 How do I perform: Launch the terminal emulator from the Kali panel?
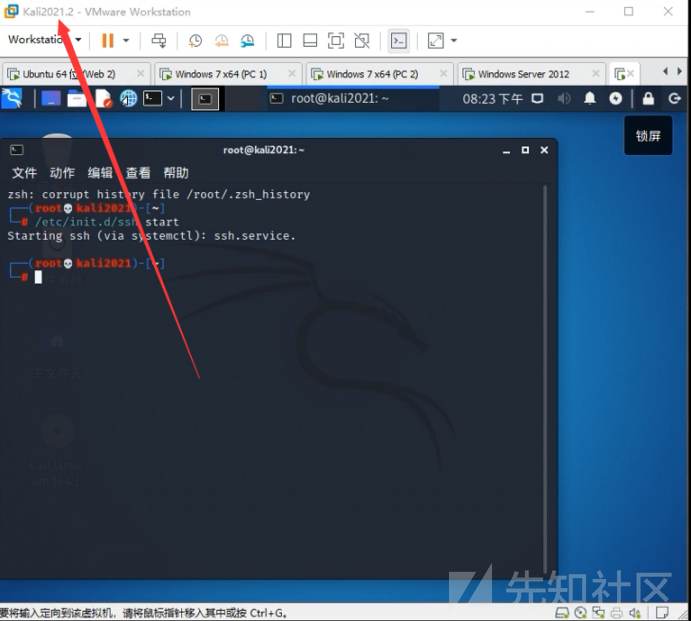point(153,98)
